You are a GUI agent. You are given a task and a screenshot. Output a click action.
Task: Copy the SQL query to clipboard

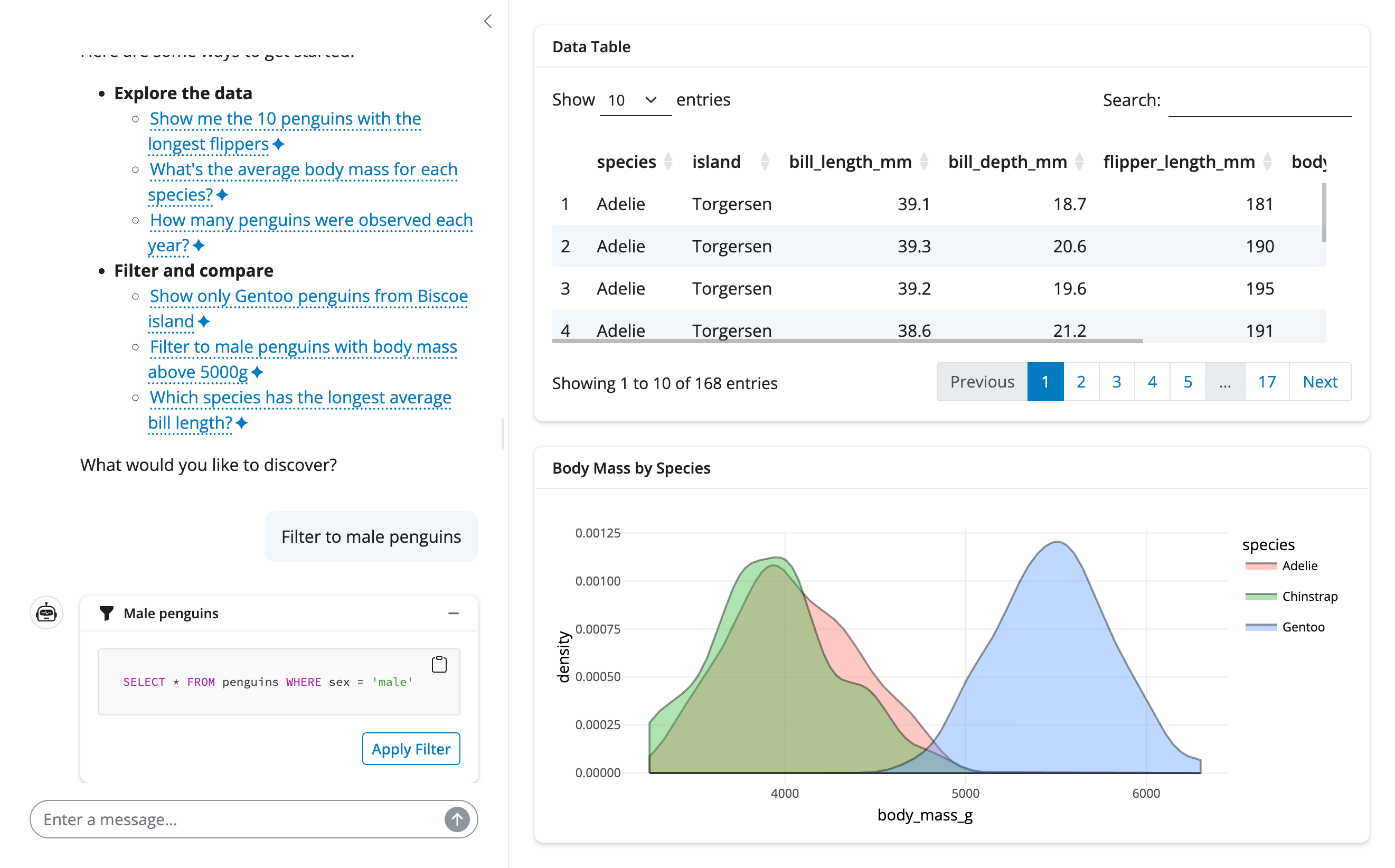(x=439, y=664)
